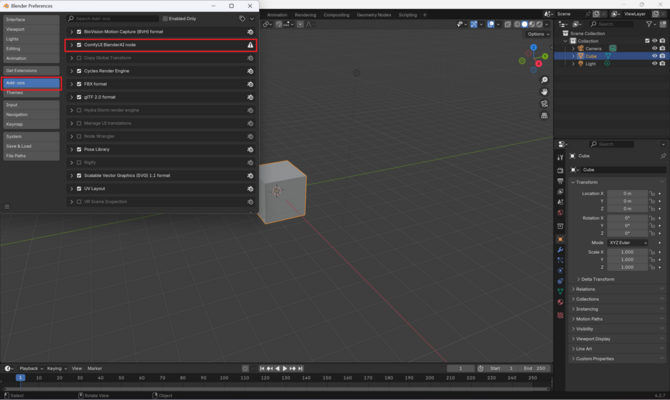The height and width of the screenshot is (400, 670).
Task: Open the Scene properties tab icon
Action: click(560, 202)
